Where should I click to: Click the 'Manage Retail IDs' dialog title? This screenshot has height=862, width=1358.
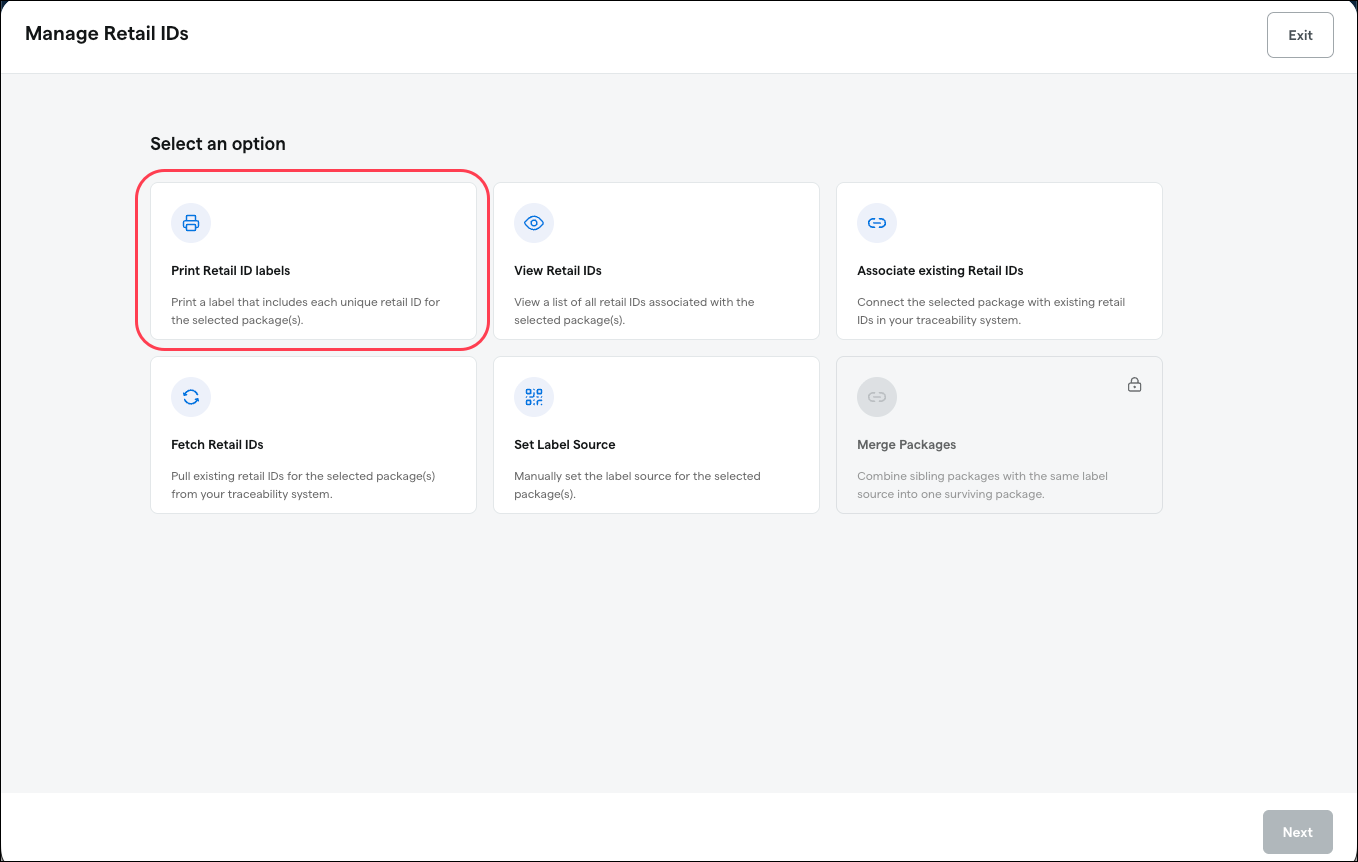coord(107,34)
